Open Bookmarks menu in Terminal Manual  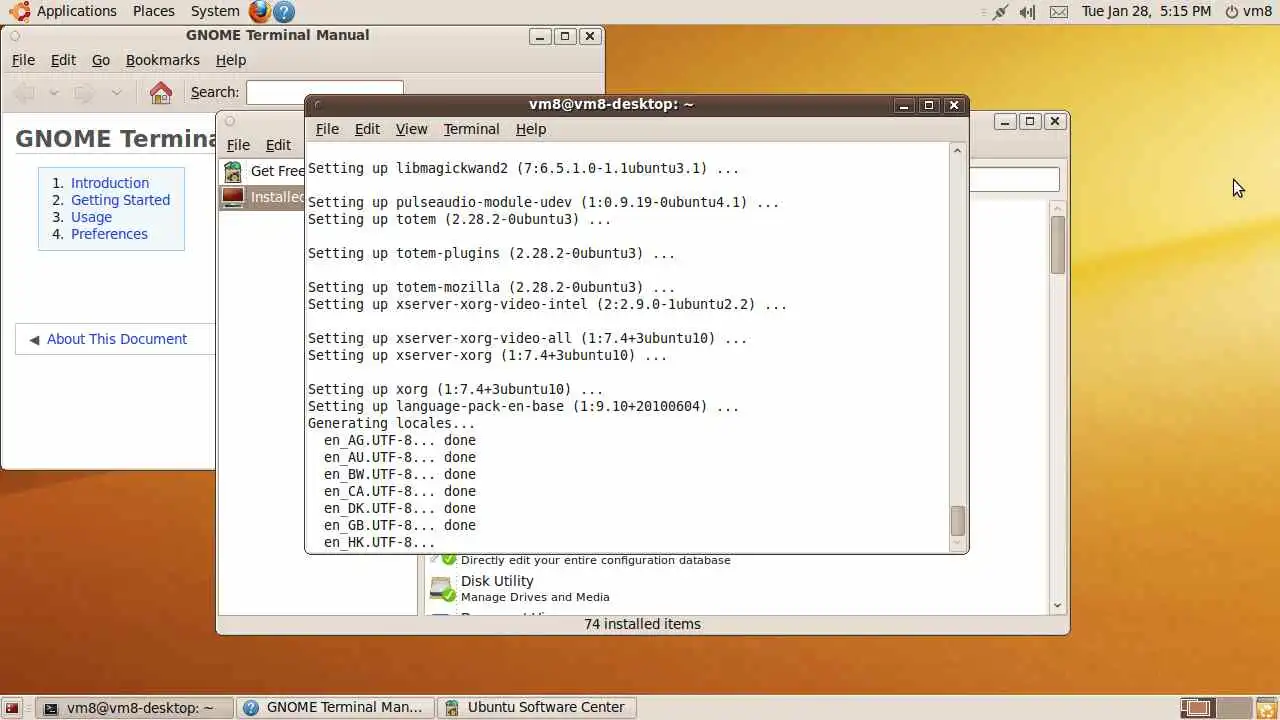[x=162, y=60]
